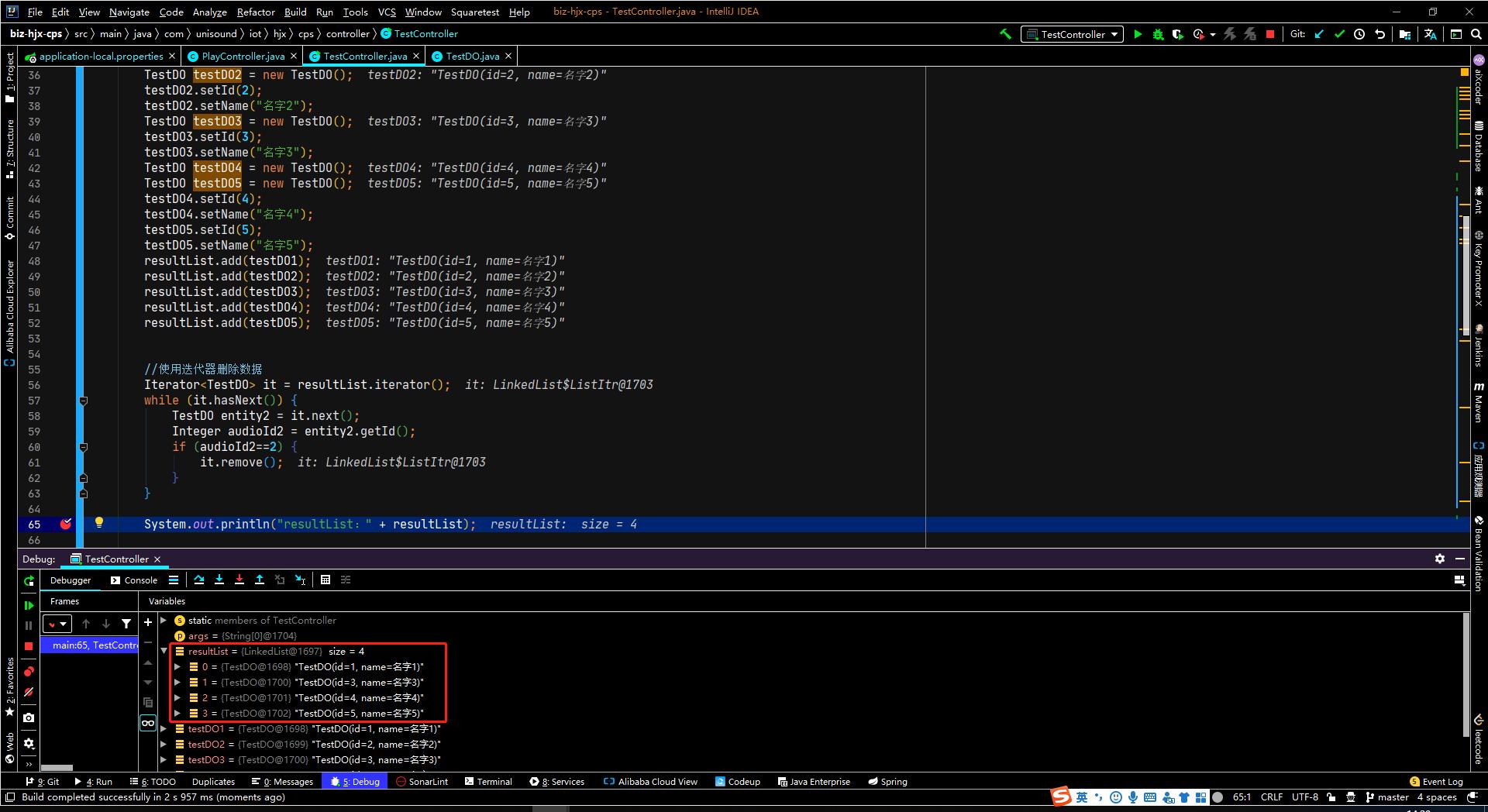Select main:65 frame in Frames list
Image resolution: width=1488 pixels, height=812 pixels.
89,645
